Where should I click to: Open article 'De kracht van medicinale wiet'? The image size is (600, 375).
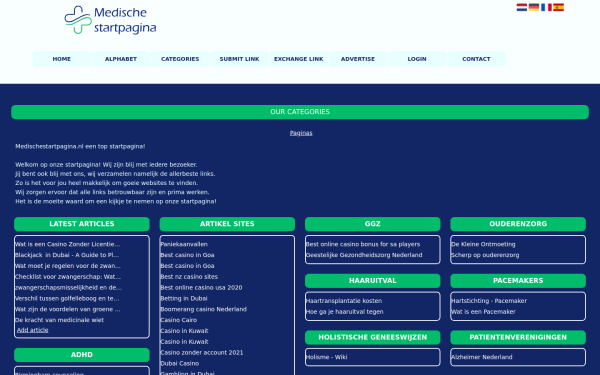click(59, 320)
